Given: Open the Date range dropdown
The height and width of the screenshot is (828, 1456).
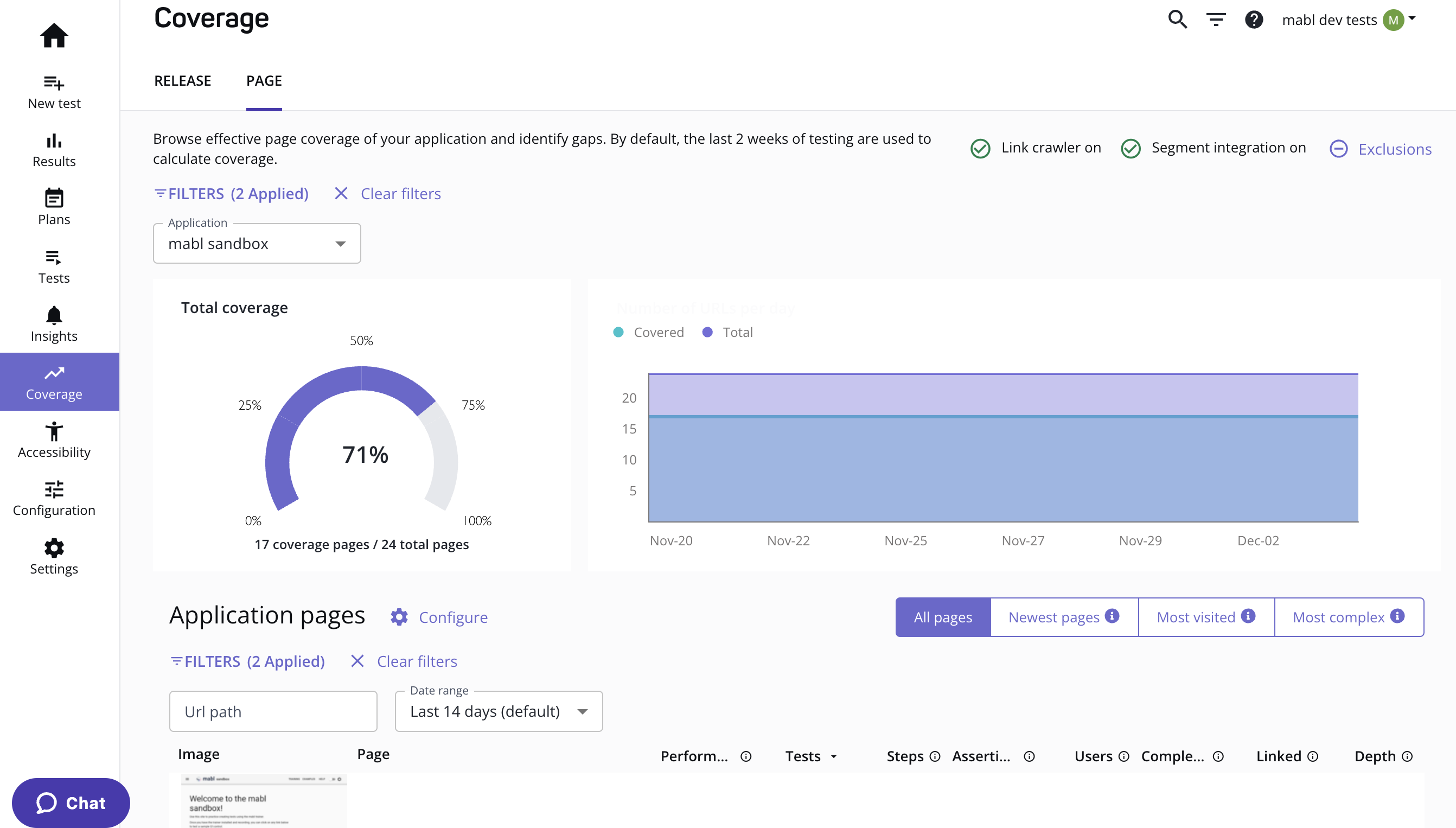Looking at the screenshot, I should (499, 711).
